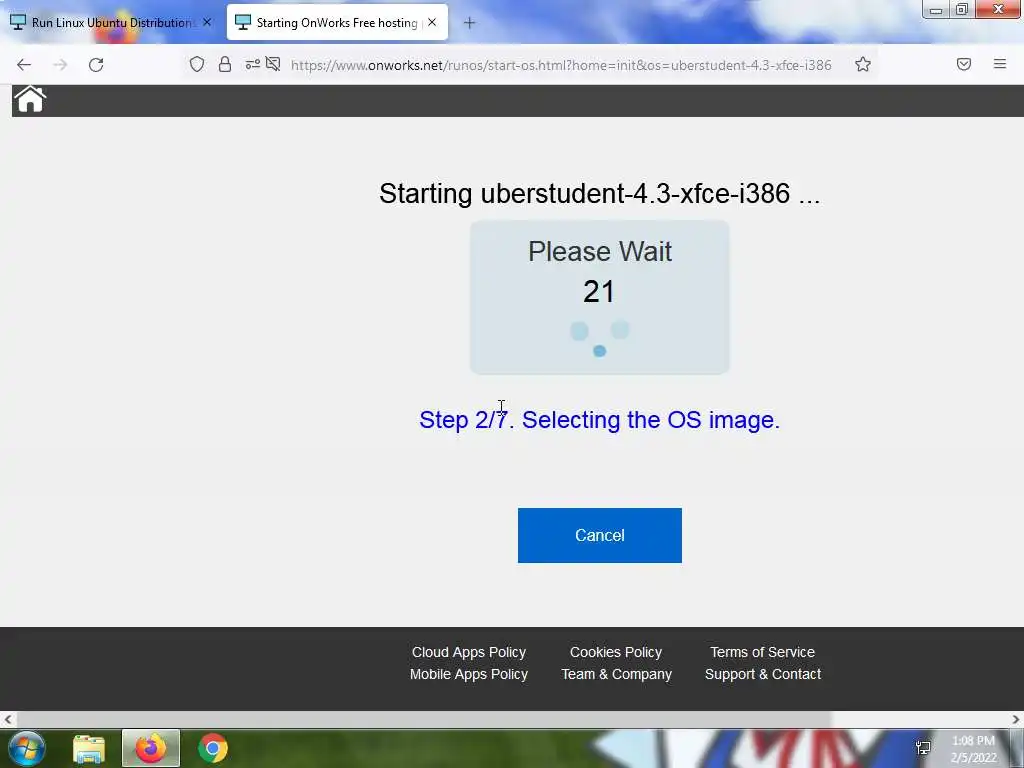Click the network tray icon

pos(923,748)
